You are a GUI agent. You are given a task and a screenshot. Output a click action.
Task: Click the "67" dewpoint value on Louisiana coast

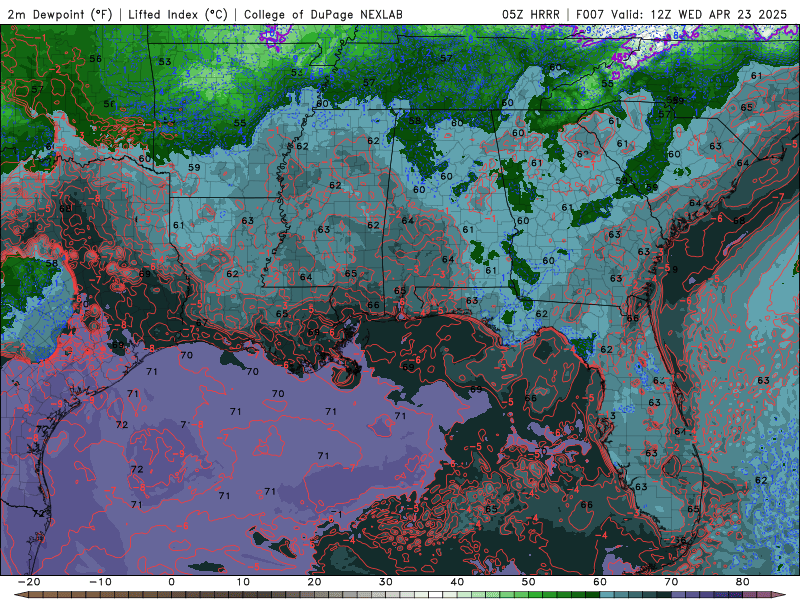(202, 322)
